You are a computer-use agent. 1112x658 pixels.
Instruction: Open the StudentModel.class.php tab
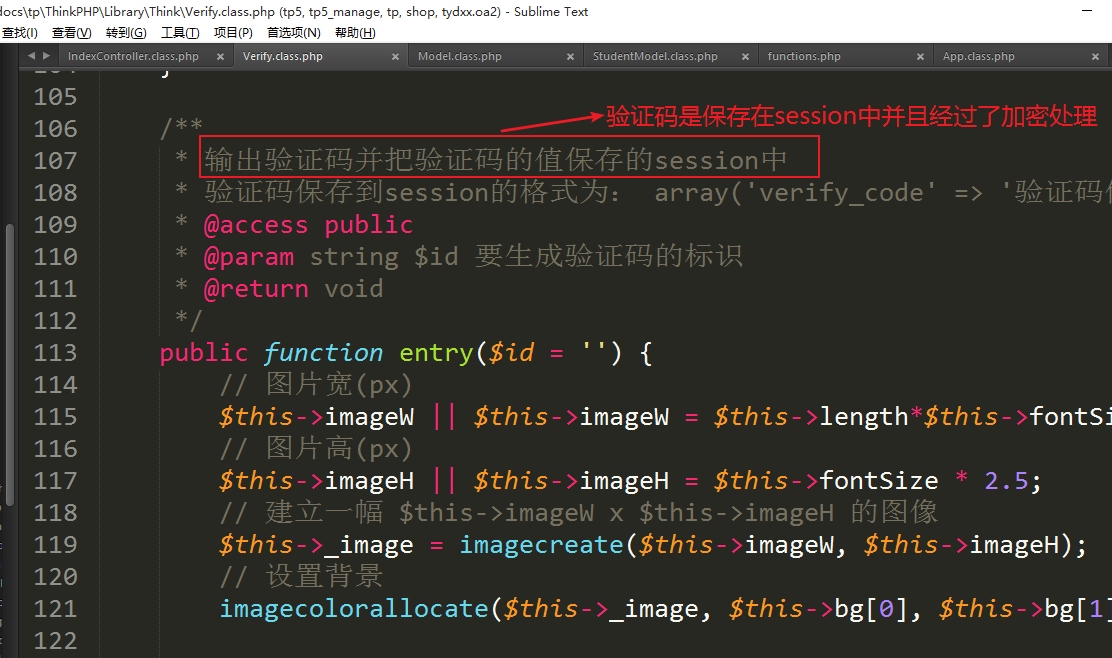point(655,57)
